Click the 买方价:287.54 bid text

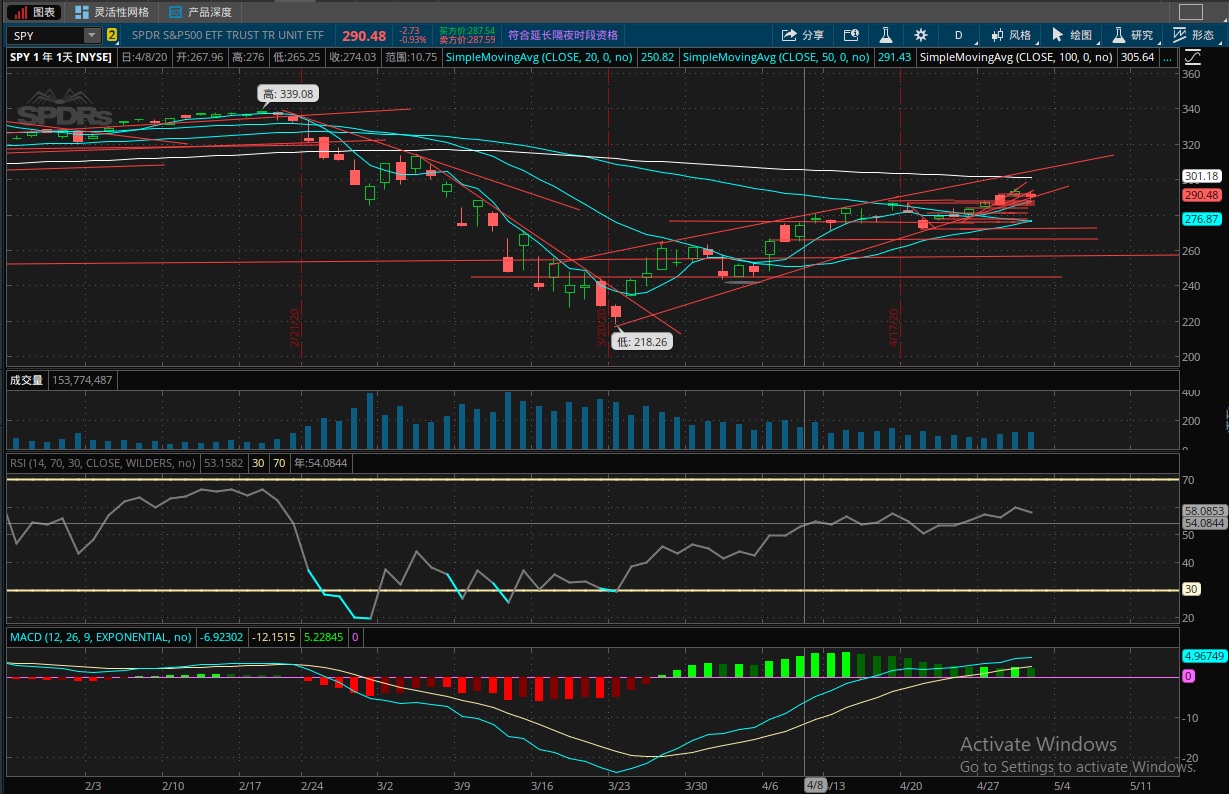pyautogui.click(x=467, y=30)
